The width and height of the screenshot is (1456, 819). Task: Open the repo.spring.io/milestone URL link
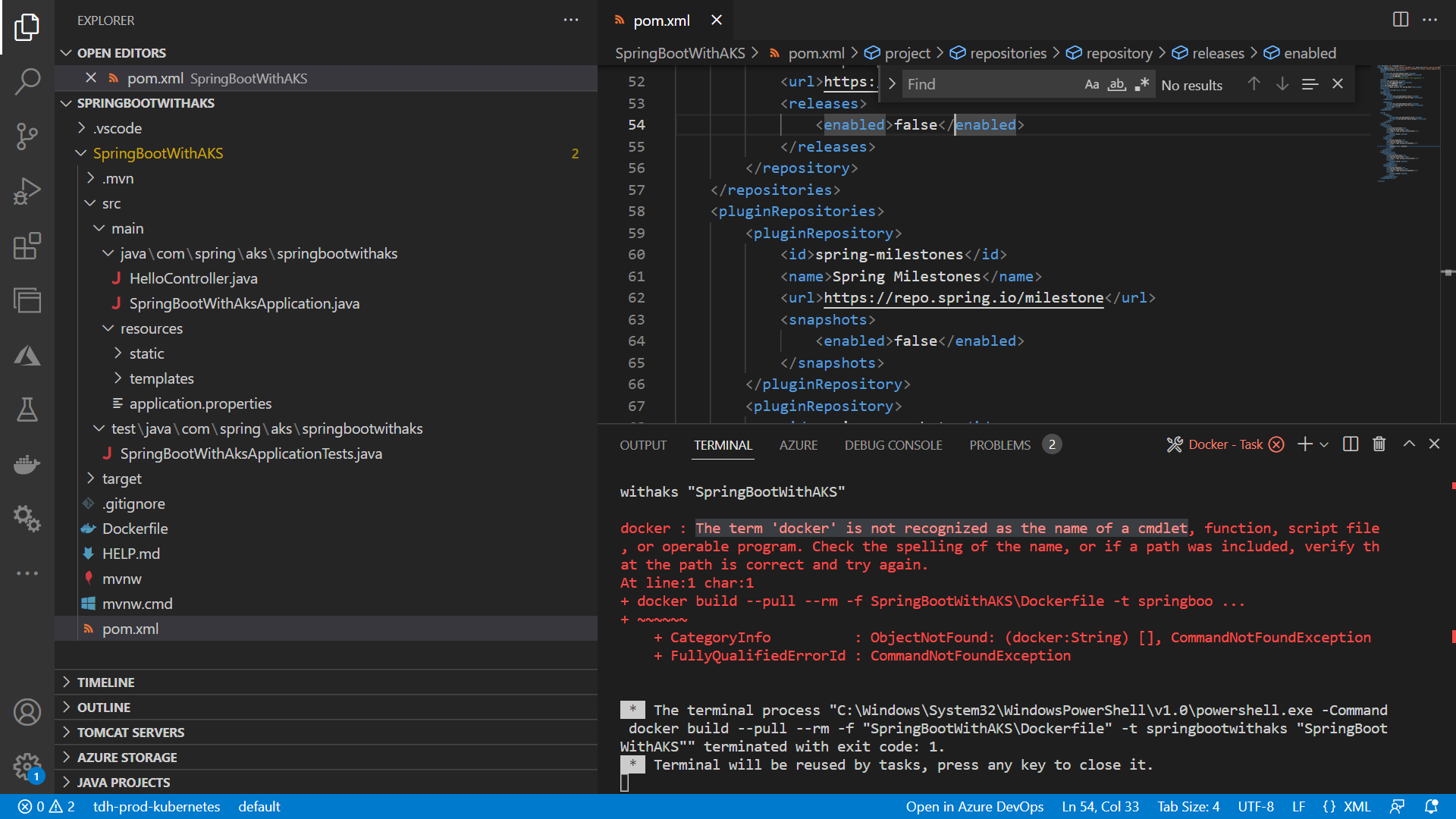pyautogui.click(x=963, y=298)
